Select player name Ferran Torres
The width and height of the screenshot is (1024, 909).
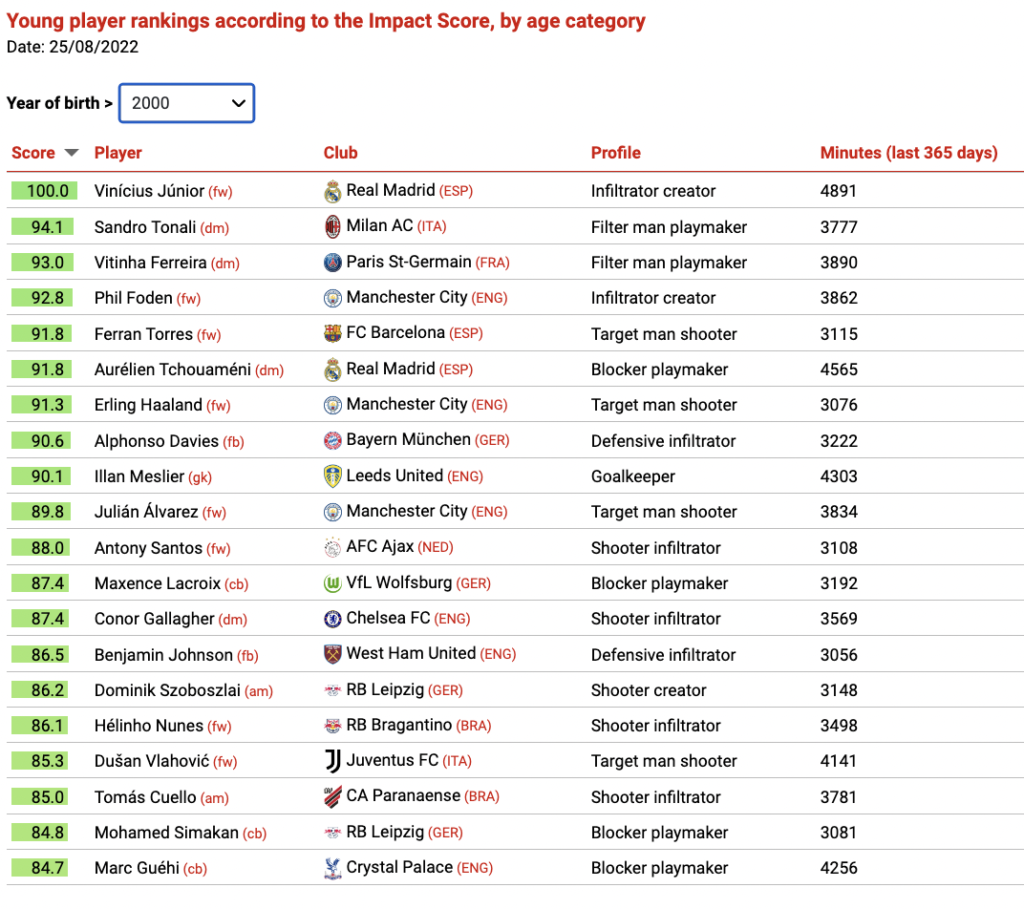(144, 334)
